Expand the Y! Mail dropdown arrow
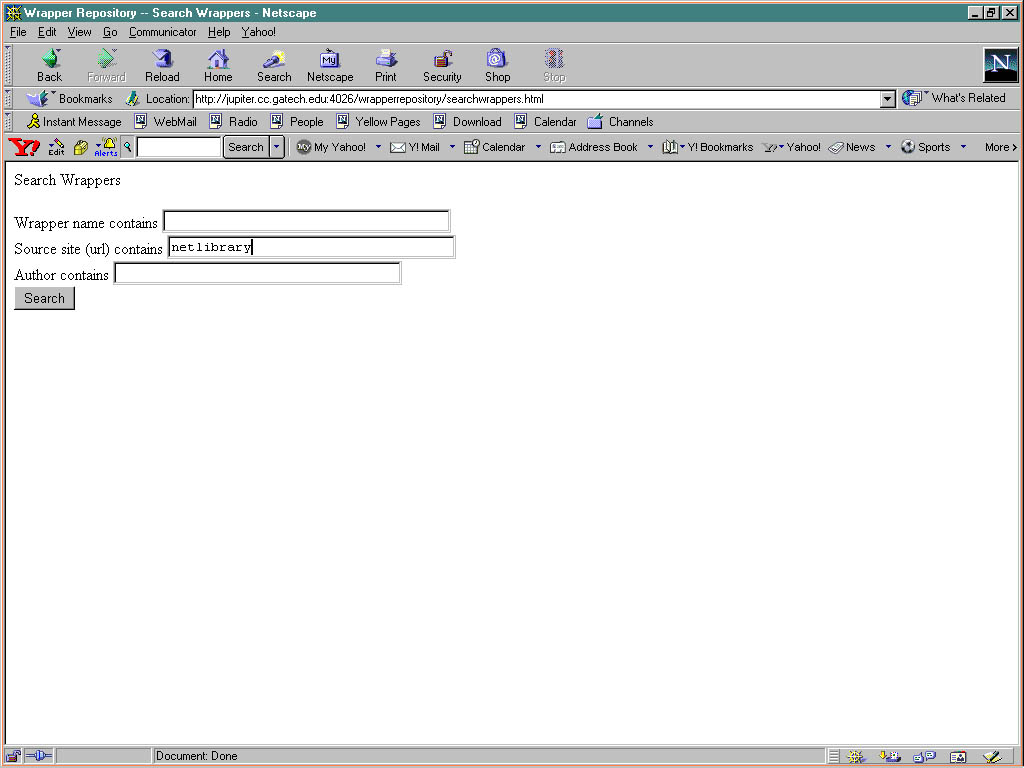The image size is (1024, 768). [x=452, y=147]
